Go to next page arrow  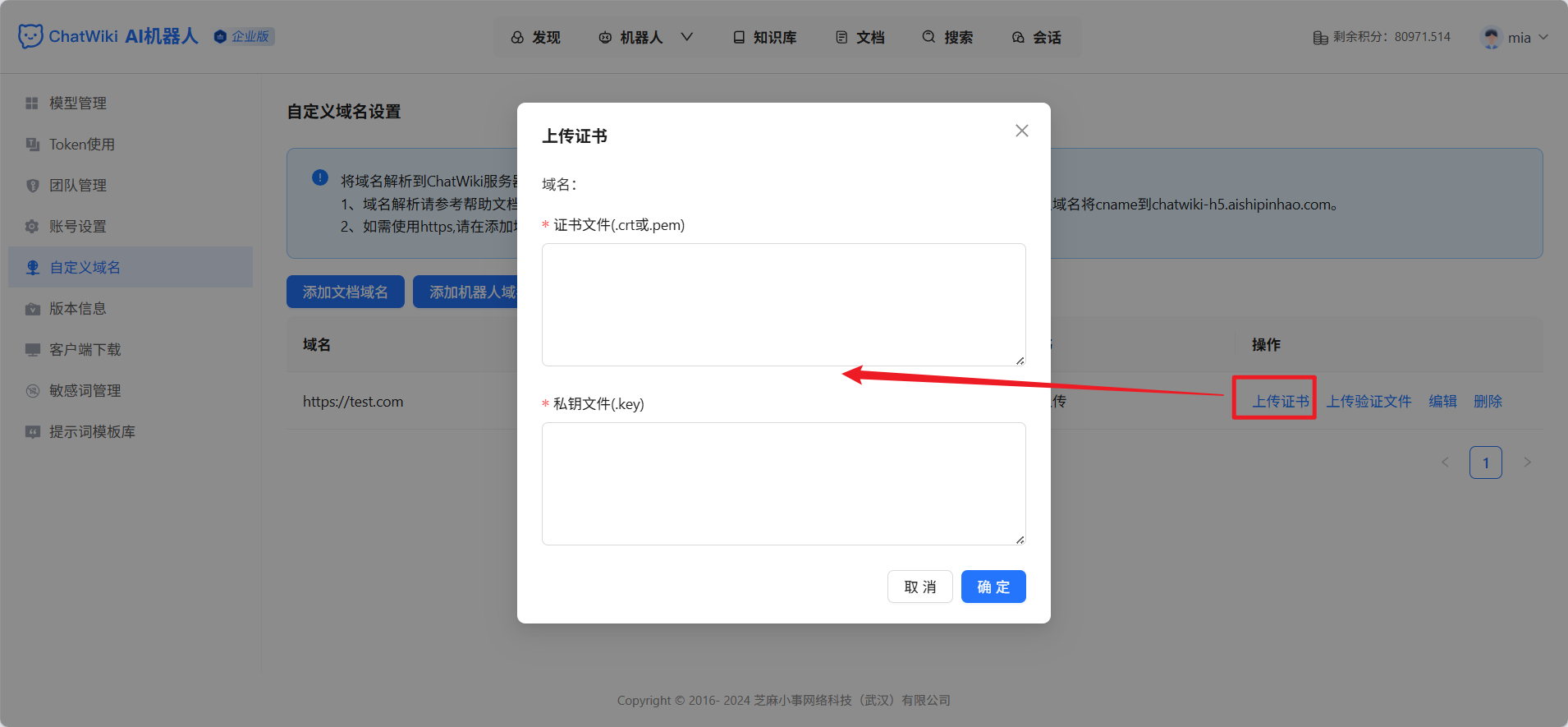[x=1527, y=462]
